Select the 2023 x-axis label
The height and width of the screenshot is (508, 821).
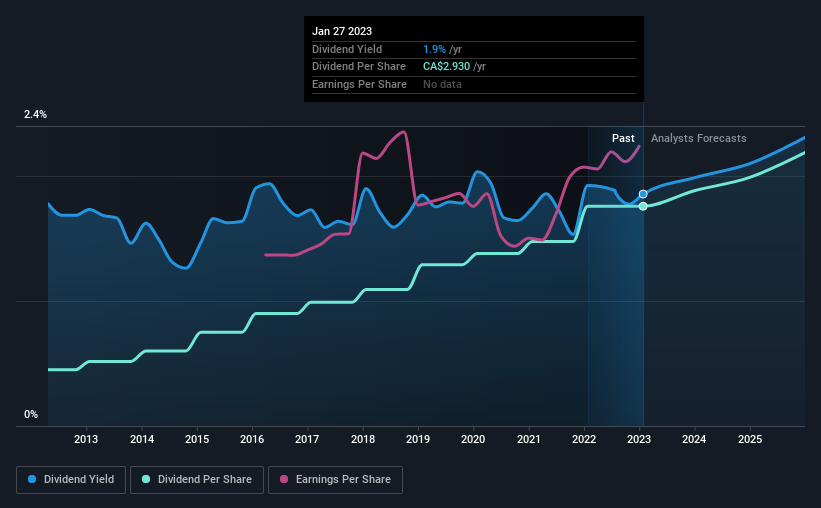click(x=639, y=439)
